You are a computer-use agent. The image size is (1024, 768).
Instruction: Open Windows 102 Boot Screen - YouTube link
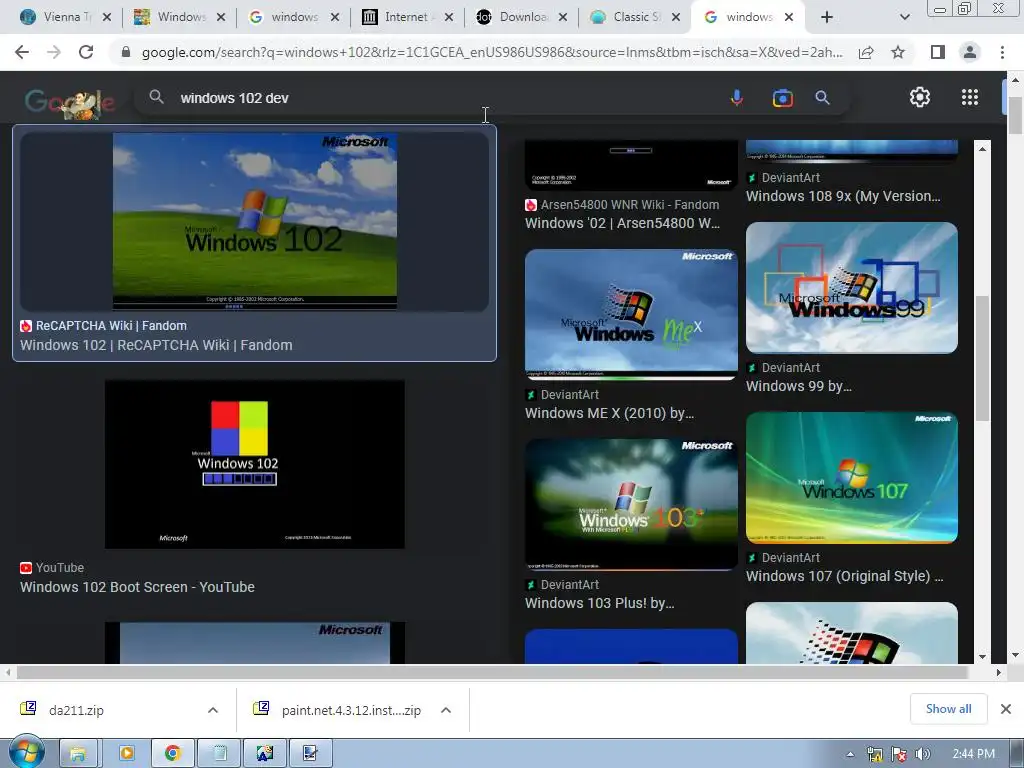(x=137, y=586)
